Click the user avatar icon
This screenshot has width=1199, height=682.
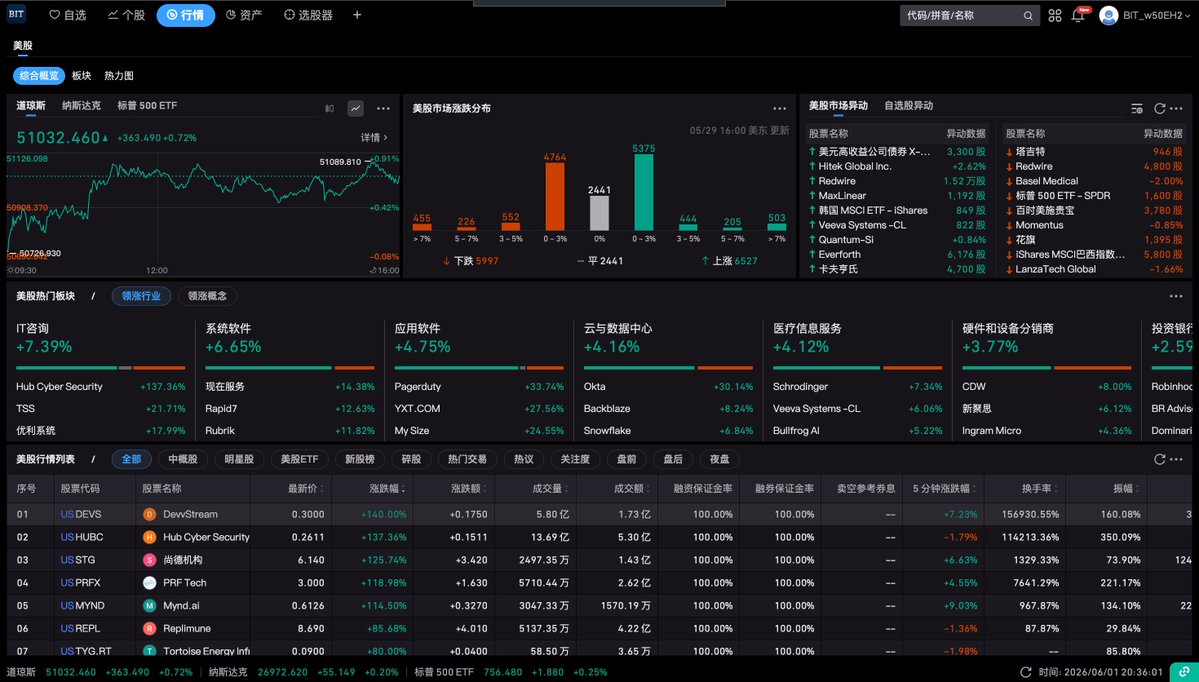tap(1108, 15)
